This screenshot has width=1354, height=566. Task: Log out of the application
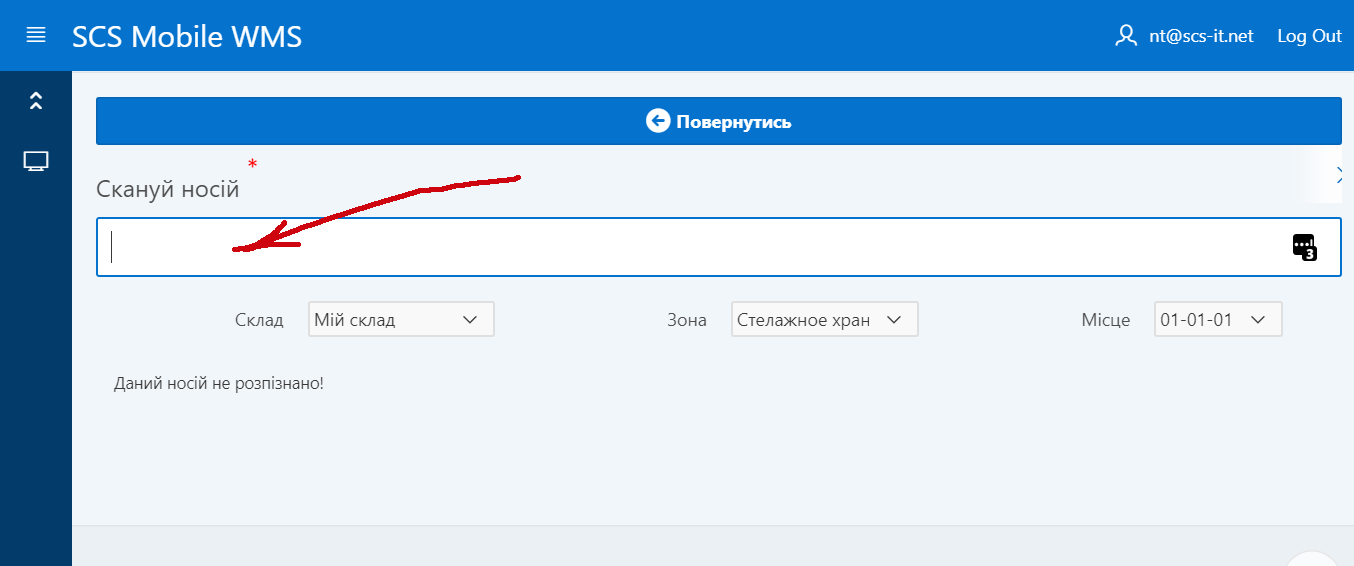pyautogui.click(x=1309, y=36)
